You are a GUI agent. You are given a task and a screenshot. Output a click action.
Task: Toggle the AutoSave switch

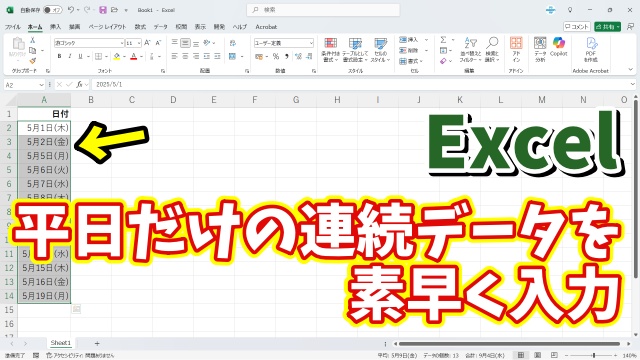(x=53, y=10)
